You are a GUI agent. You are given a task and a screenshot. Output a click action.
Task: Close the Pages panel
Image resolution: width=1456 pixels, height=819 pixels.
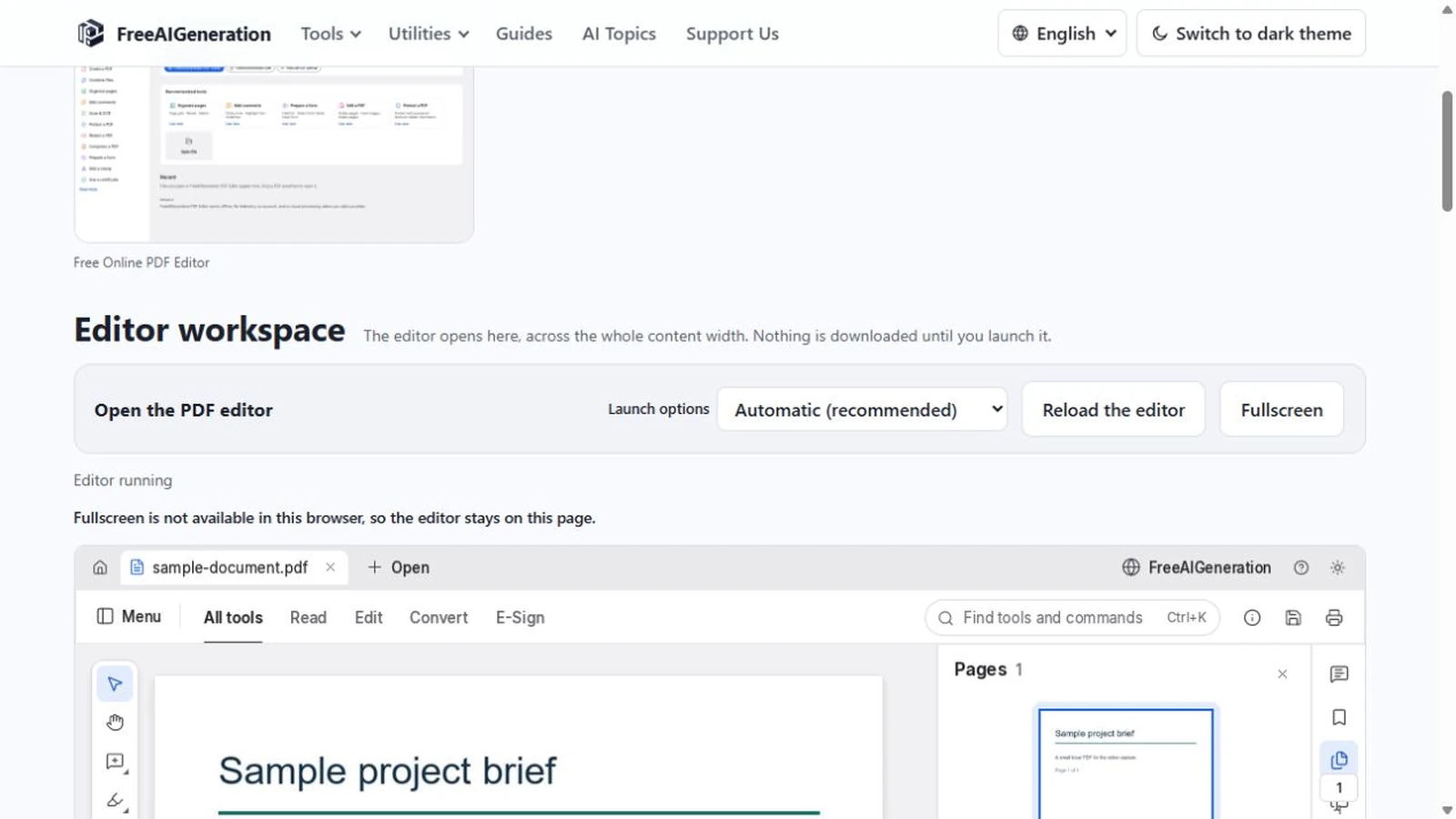point(1282,674)
